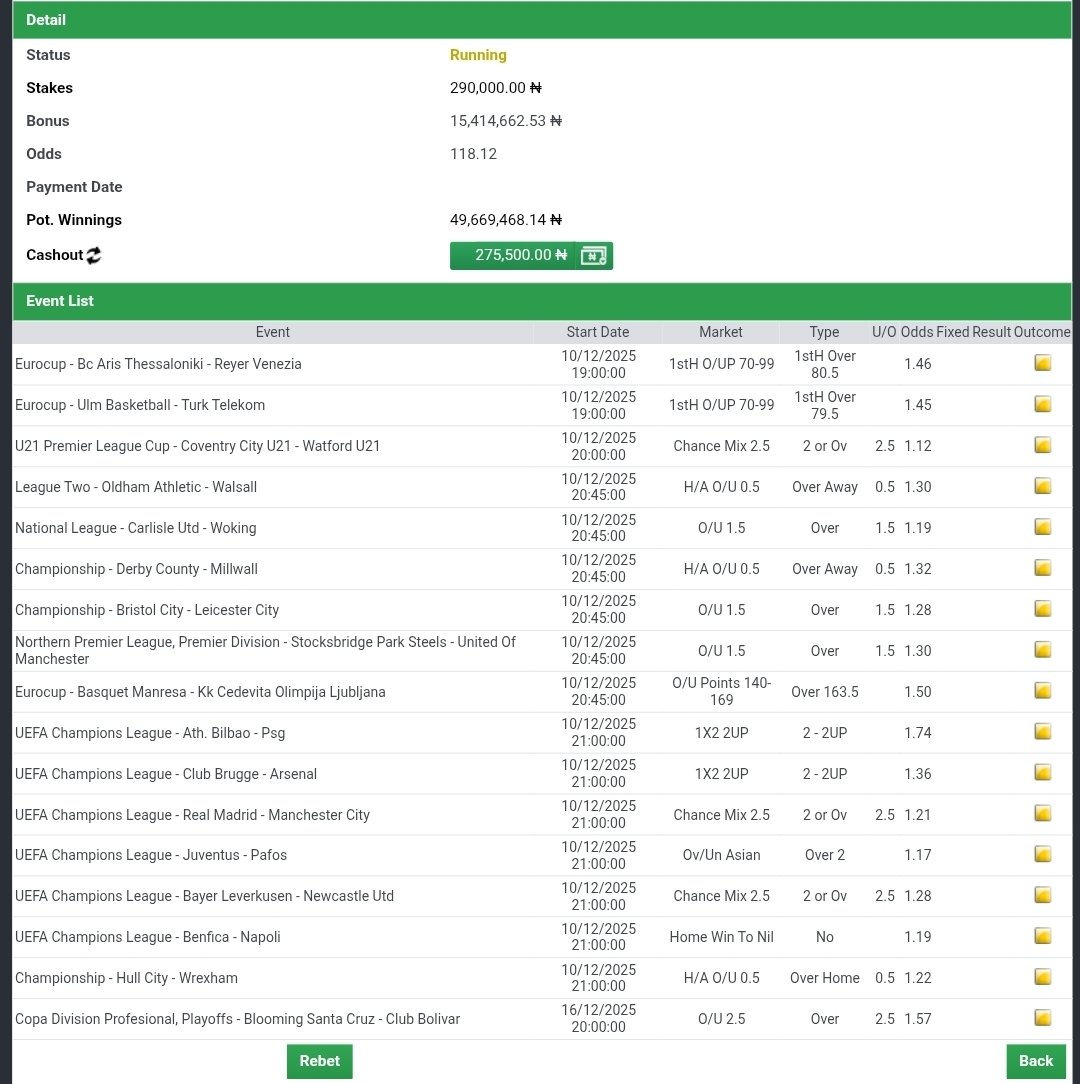Click outcome icon for Bristol City row
The height and width of the screenshot is (1084, 1080).
pos(1043,609)
